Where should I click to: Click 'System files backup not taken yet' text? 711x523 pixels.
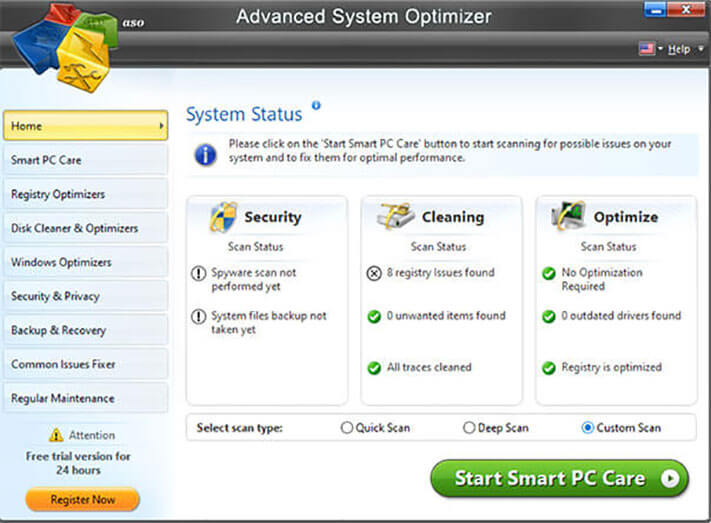(x=268, y=322)
